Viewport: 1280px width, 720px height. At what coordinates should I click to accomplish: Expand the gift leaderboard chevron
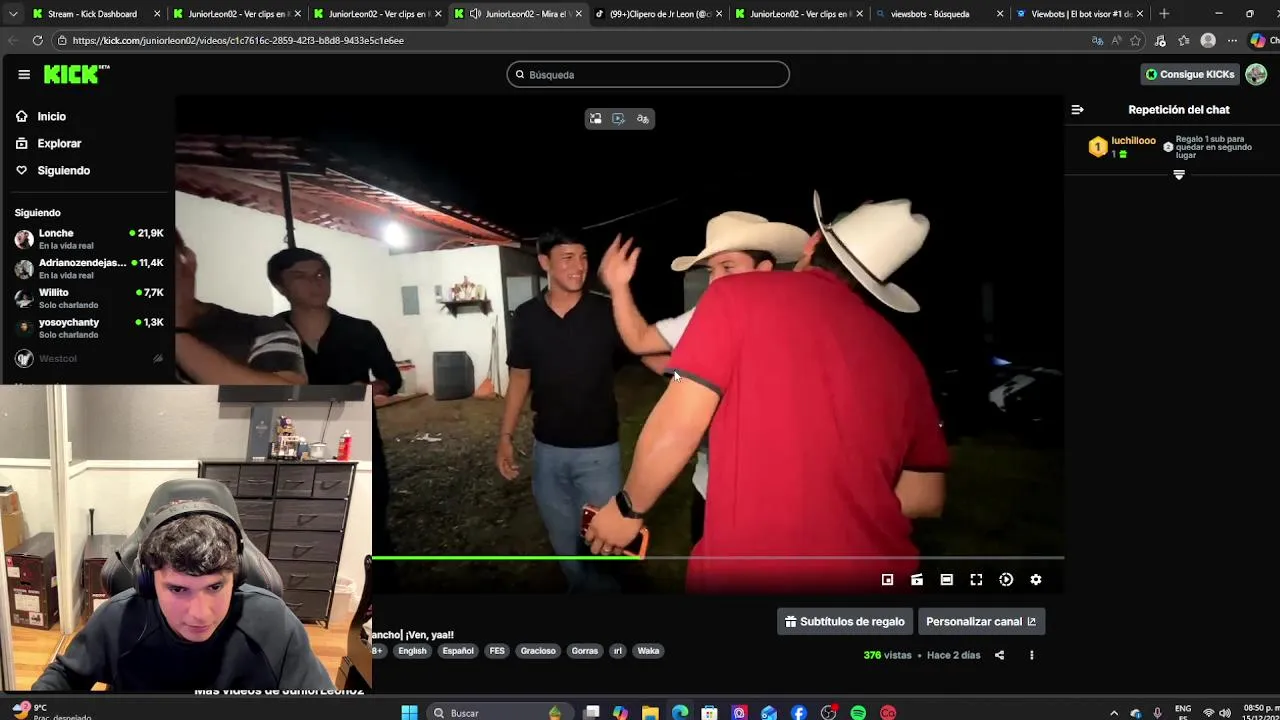point(1179,175)
